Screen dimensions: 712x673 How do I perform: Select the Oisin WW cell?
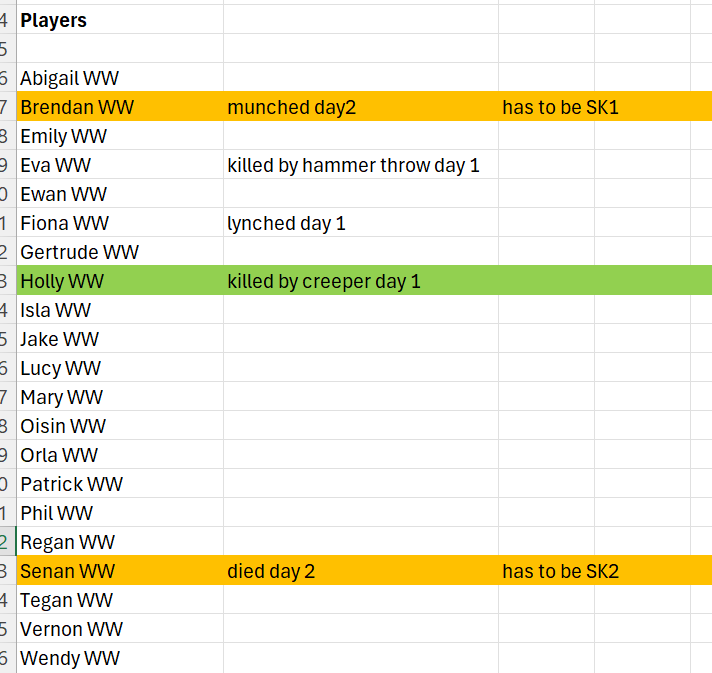pyautogui.click(x=63, y=426)
